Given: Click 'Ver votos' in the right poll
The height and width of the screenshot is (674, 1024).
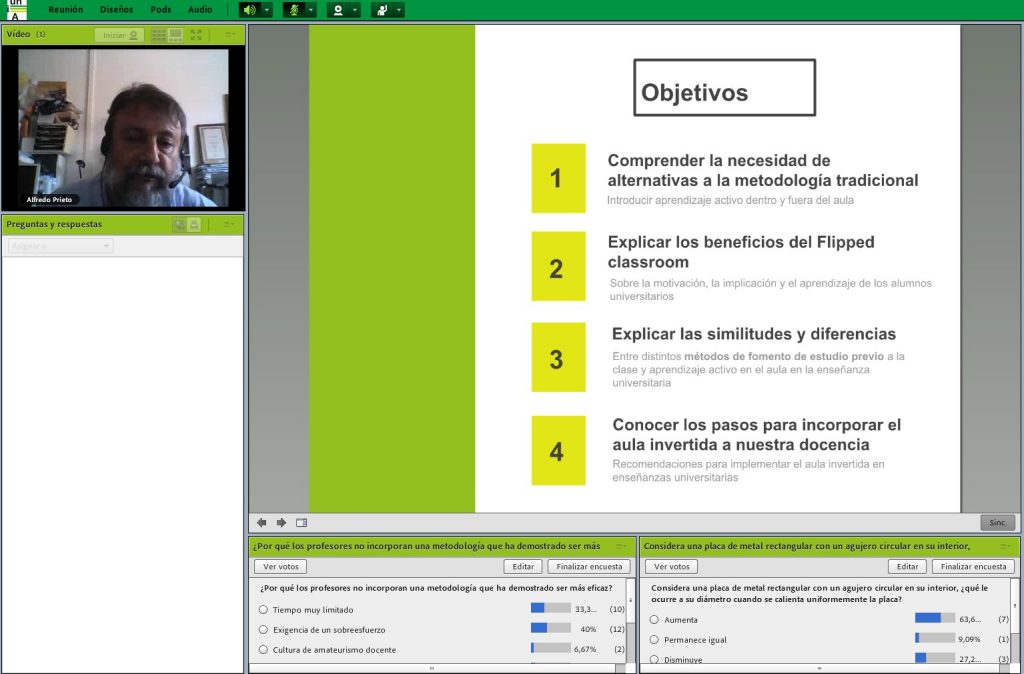Looking at the screenshot, I should tap(671, 567).
